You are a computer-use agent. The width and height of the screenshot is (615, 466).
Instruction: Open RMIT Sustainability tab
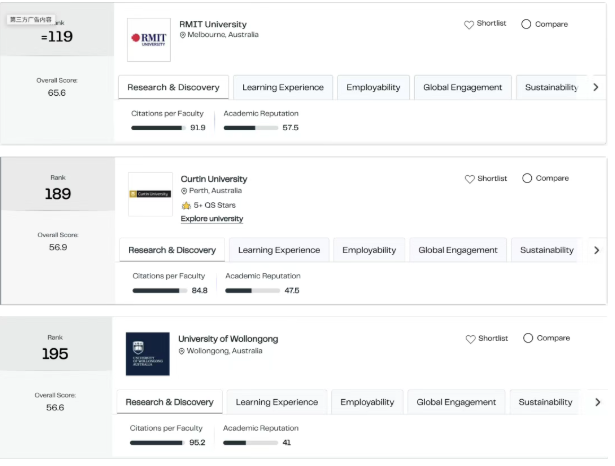click(x=551, y=87)
